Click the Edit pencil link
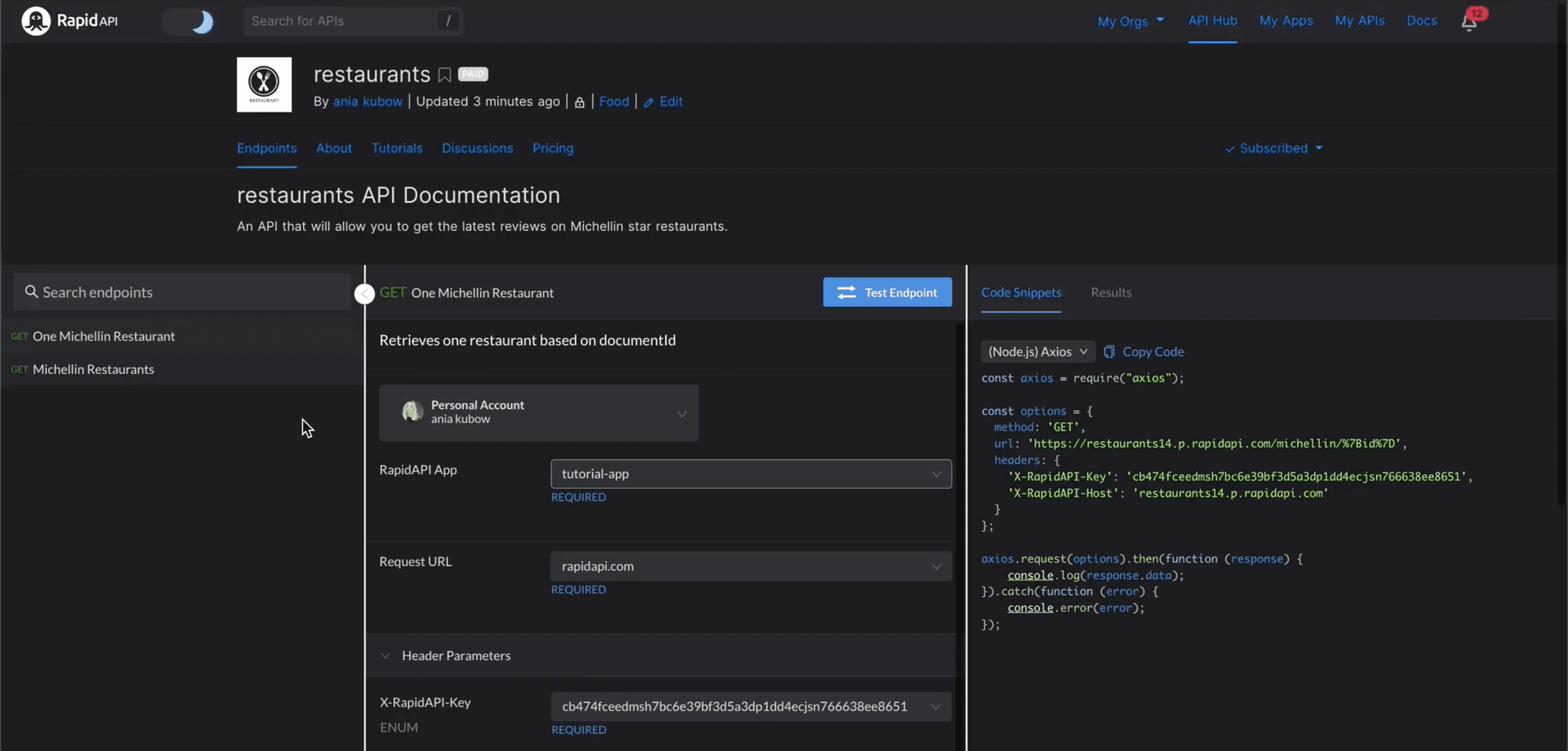Screen dimensions: 1568x751 (663, 102)
